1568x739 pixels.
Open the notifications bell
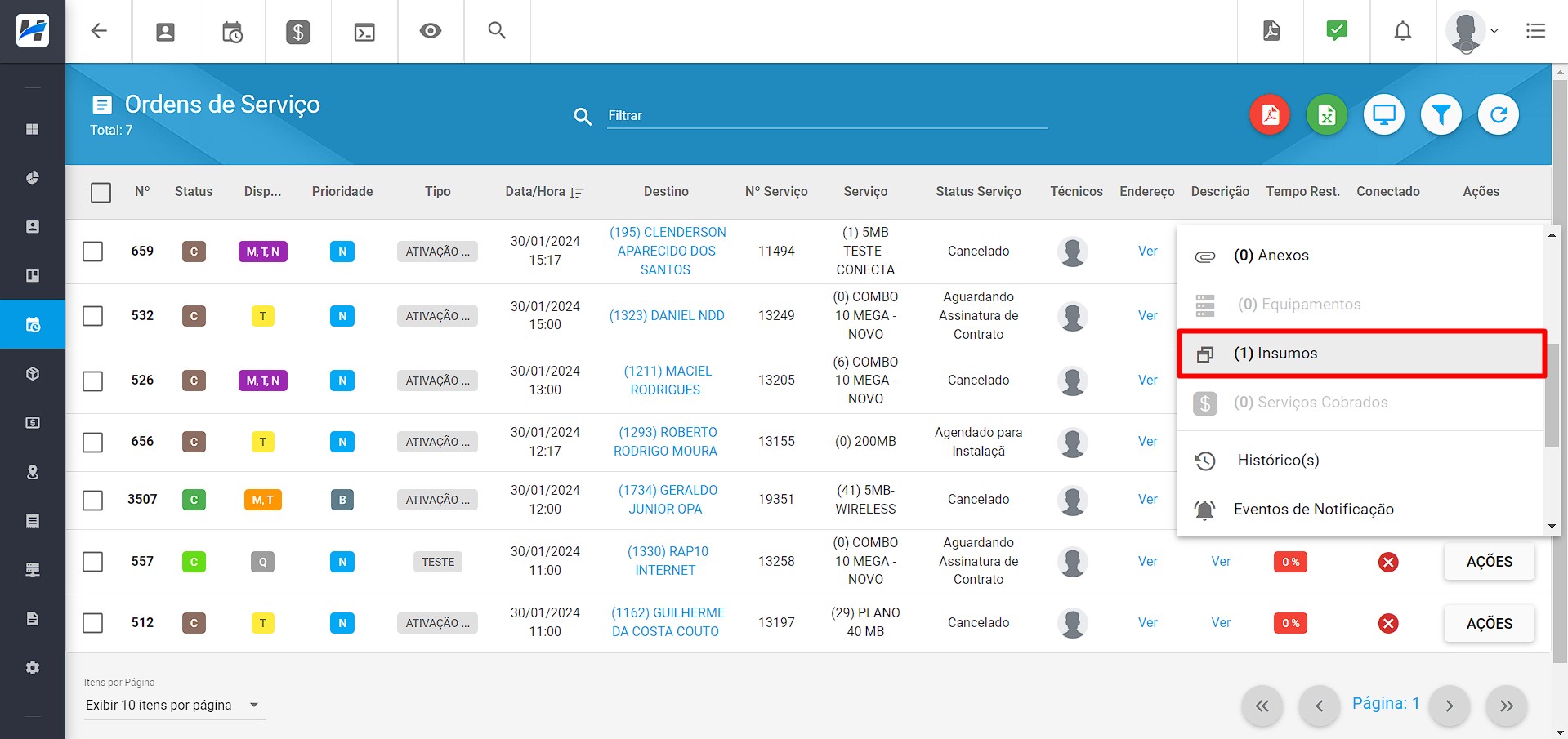(x=1403, y=31)
